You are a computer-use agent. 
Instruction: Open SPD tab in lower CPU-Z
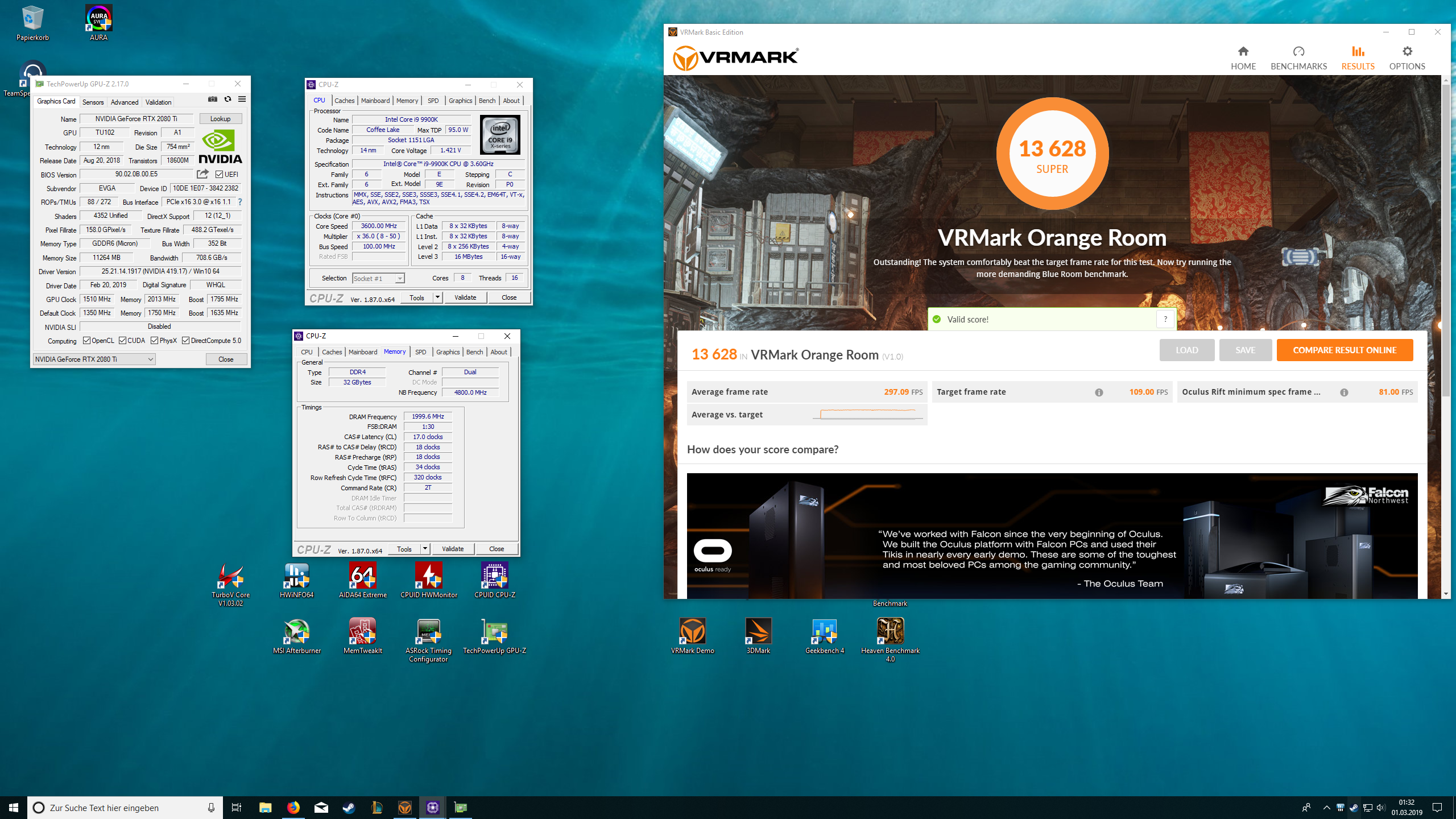click(420, 352)
